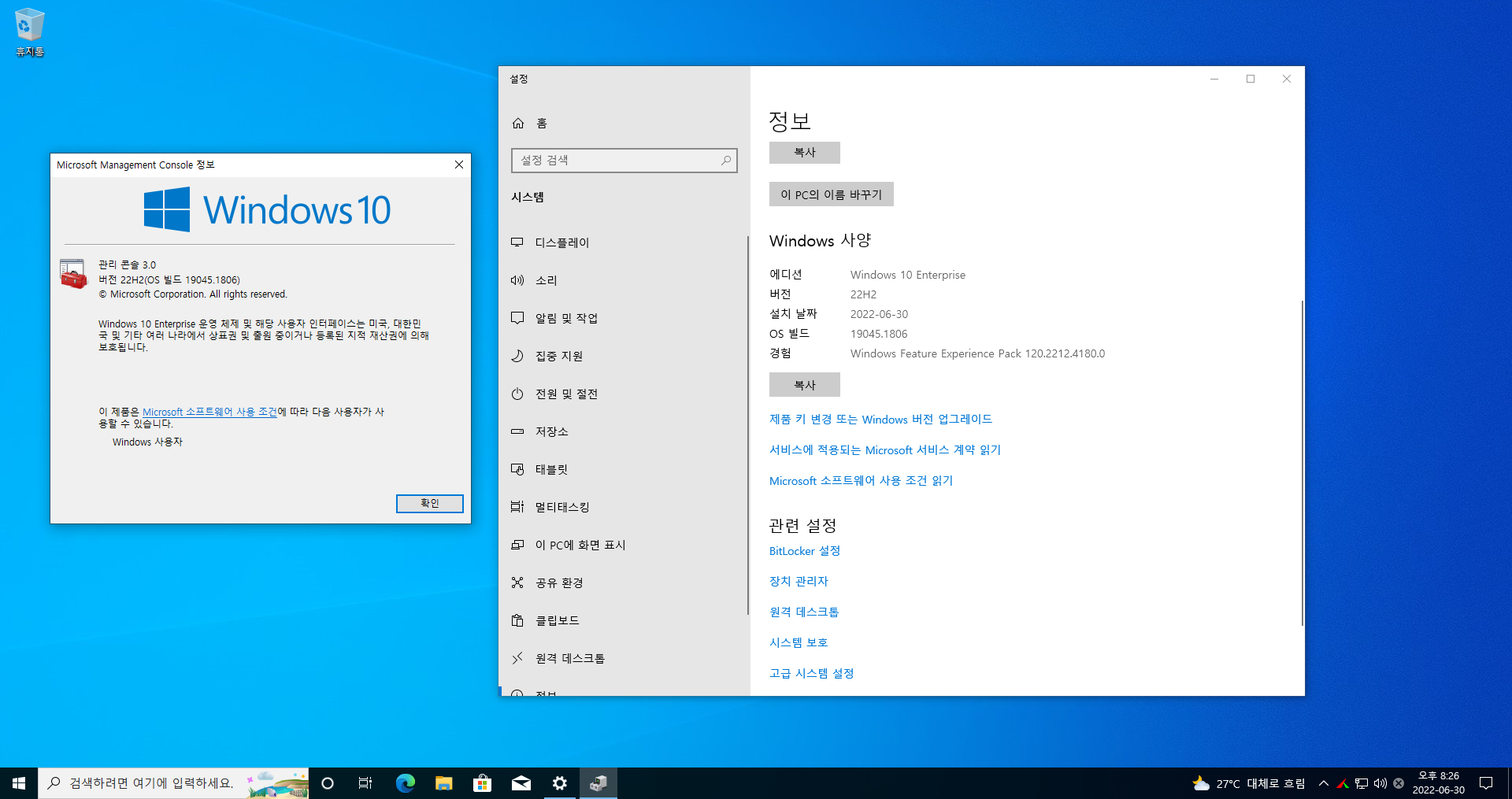Screen dimensions: 1512x799
Task: Select the Multitasking icon in sidebar
Action: (x=517, y=507)
